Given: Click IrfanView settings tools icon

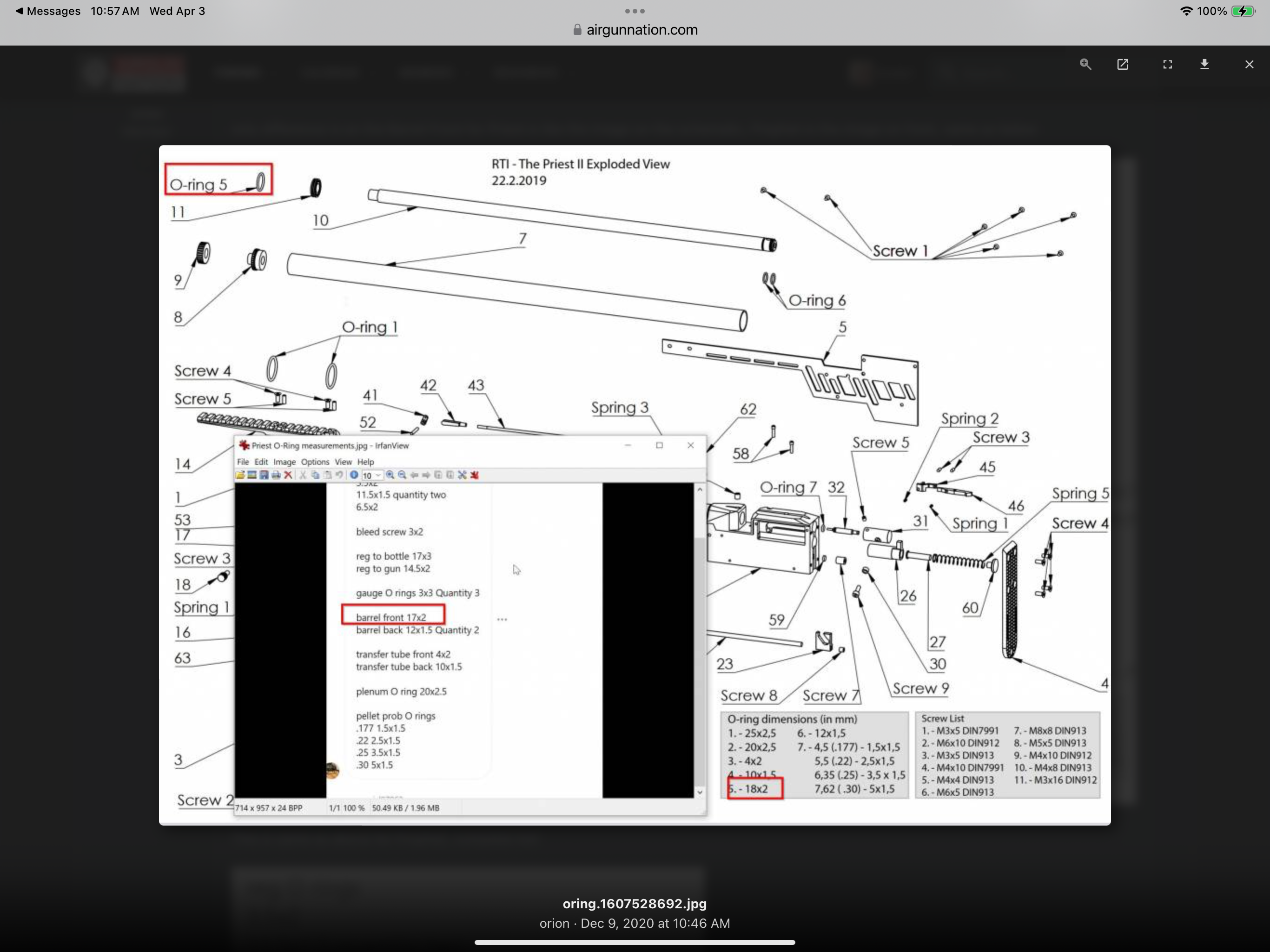Looking at the screenshot, I should coord(462,475).
